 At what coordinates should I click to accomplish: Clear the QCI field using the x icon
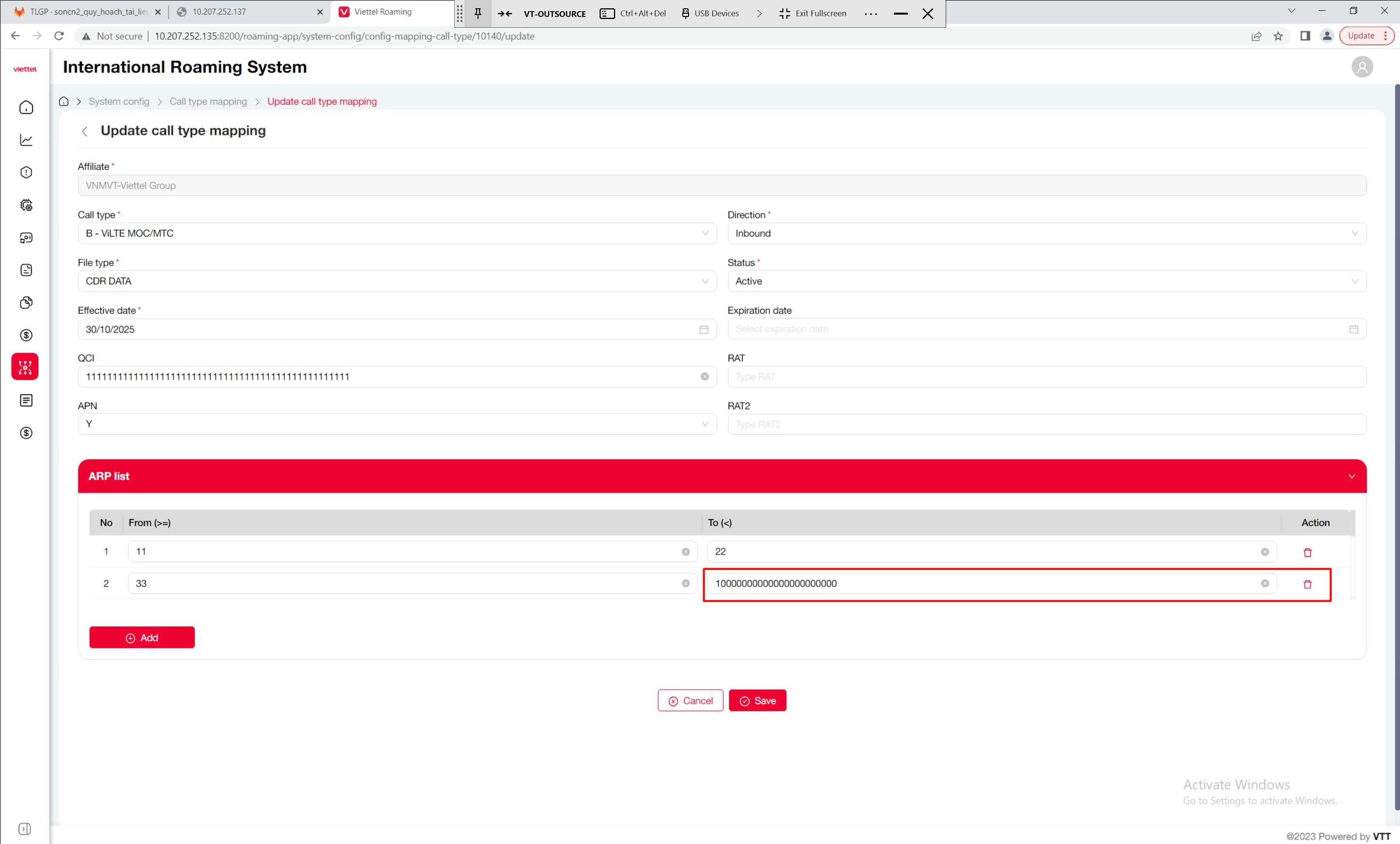coord(705,376)
